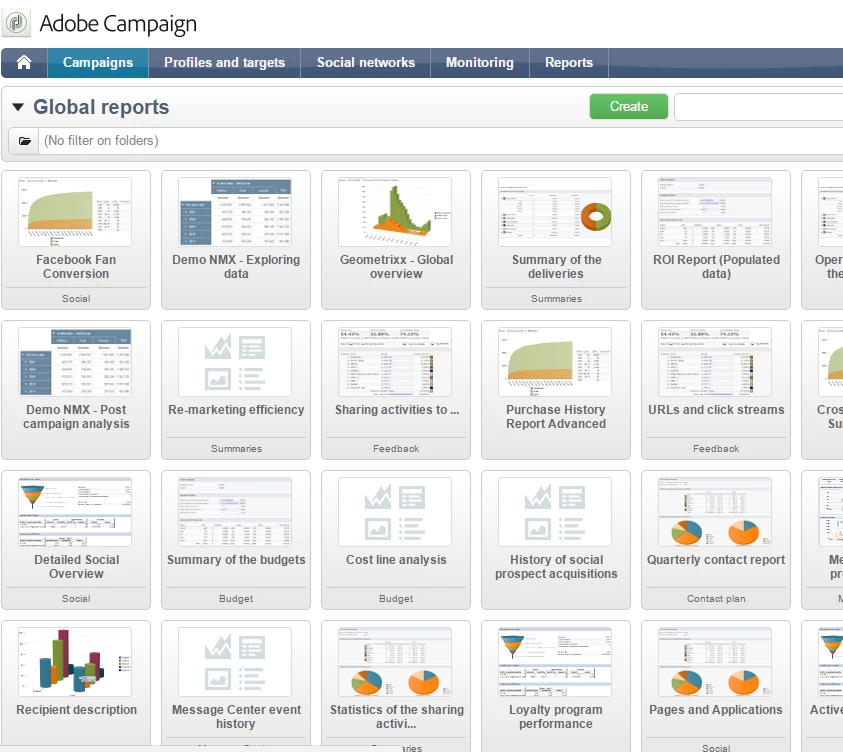Open the Reports tab
This screenshot has height=752, width=843.
coord(569,63)
